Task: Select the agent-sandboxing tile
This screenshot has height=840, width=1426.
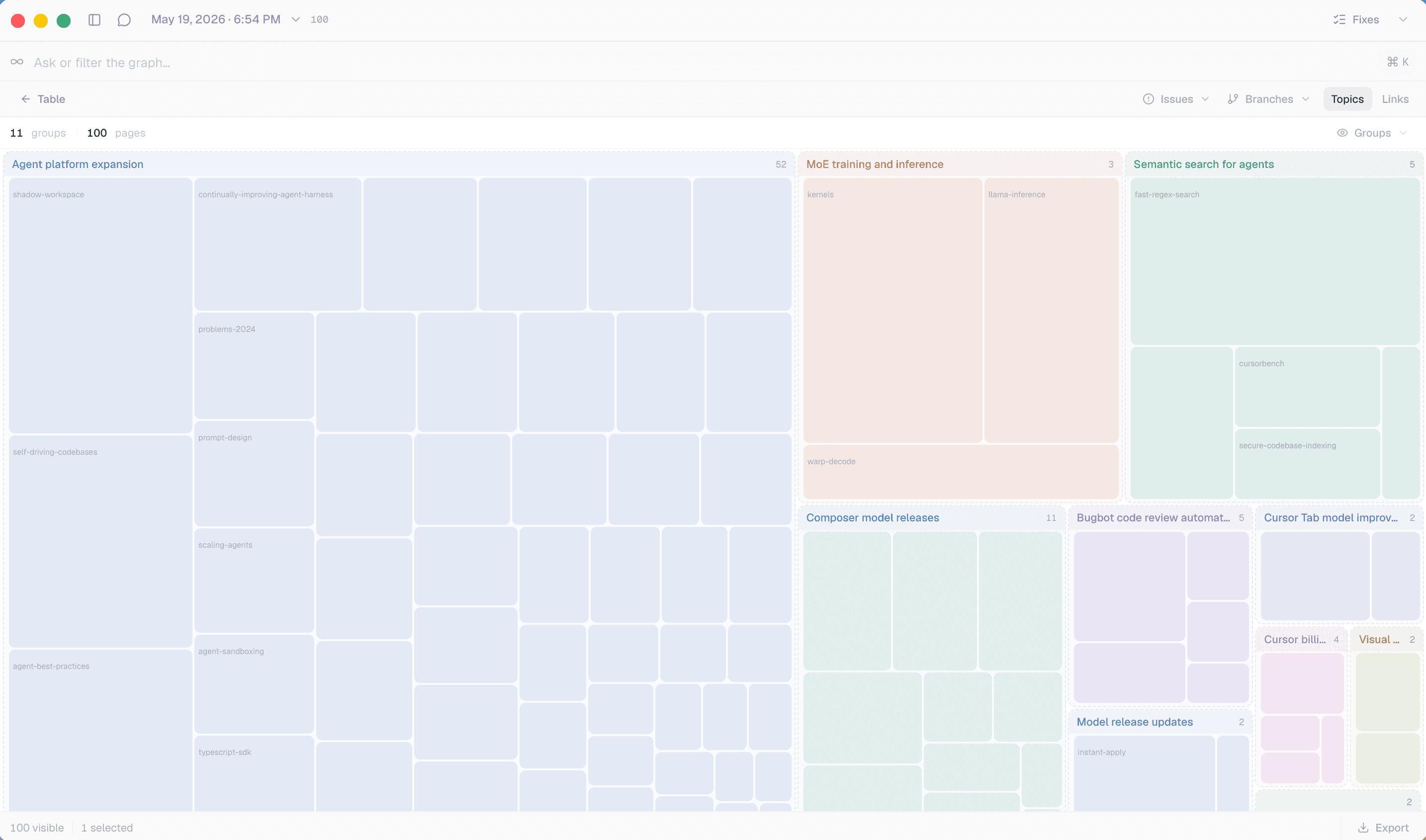Action: click(x=254, y=684)
